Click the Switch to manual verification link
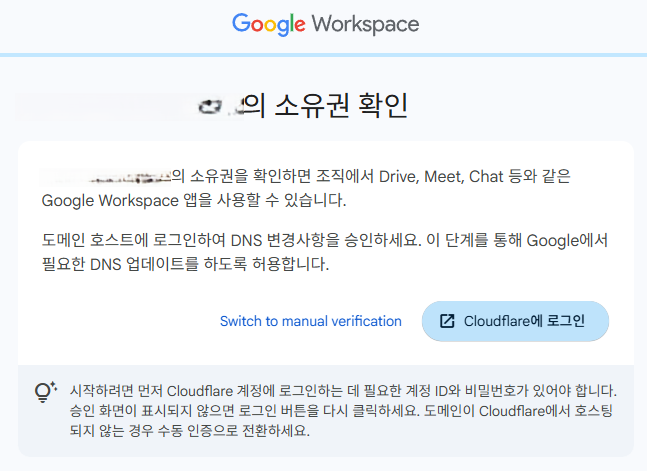647x471 pixels. point(311,321)
